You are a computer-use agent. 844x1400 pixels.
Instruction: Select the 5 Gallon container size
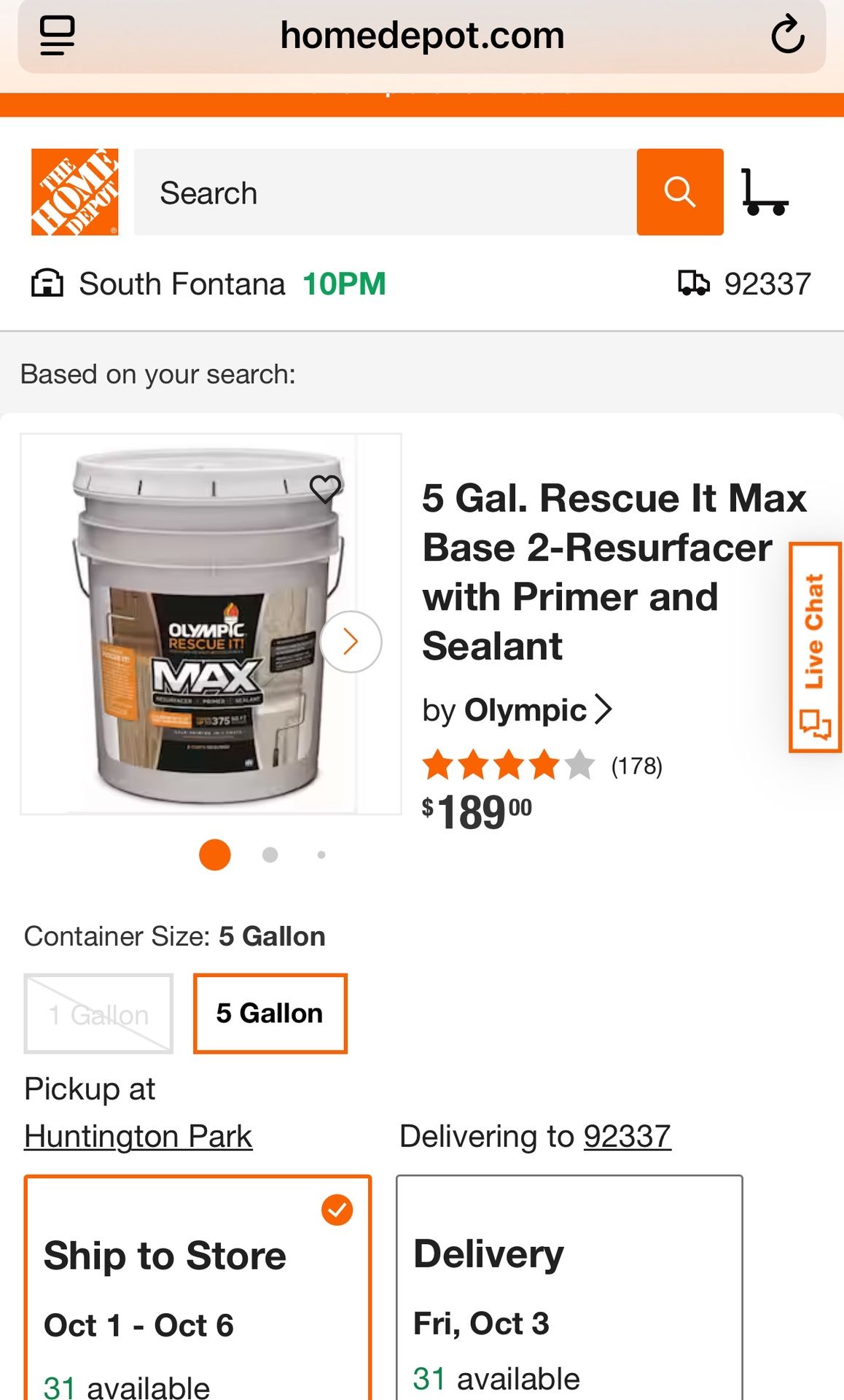[x=270, y=1014]
